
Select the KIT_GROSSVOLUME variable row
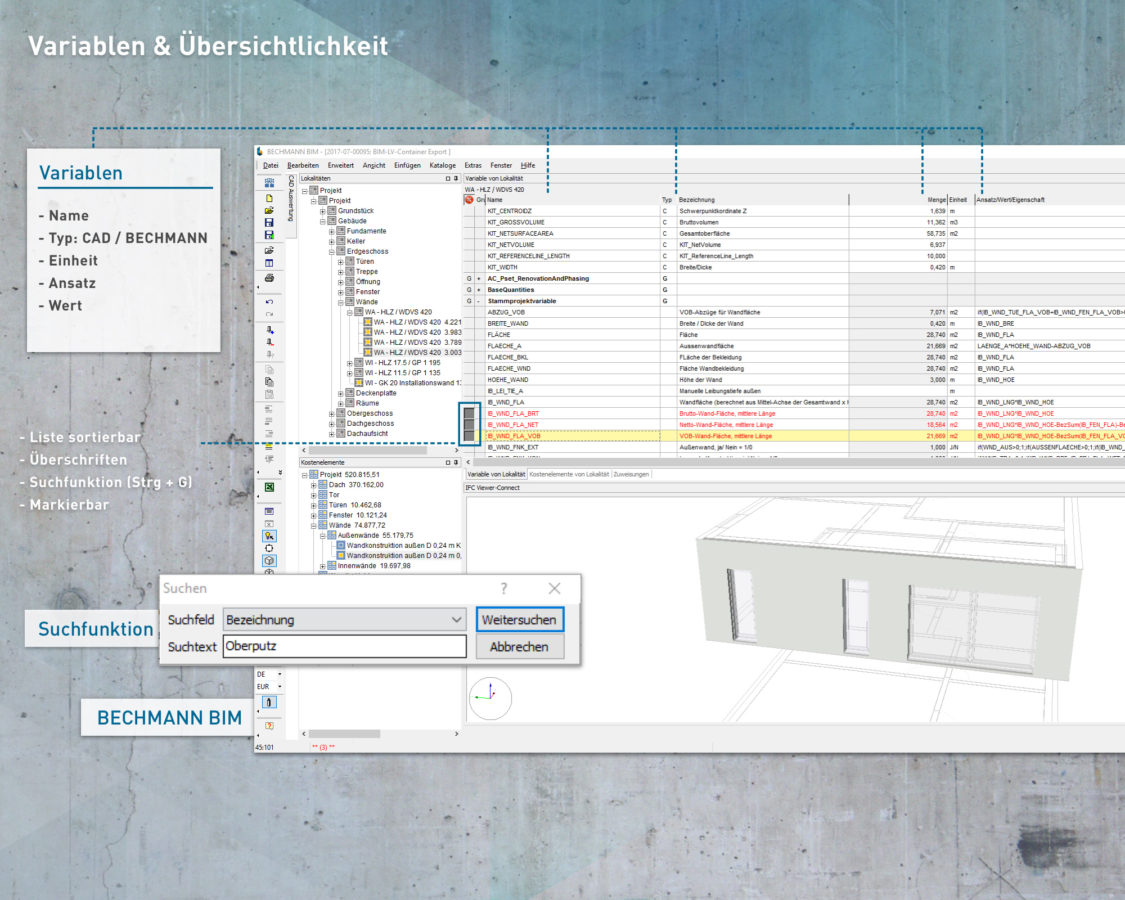tap(795, 222)
